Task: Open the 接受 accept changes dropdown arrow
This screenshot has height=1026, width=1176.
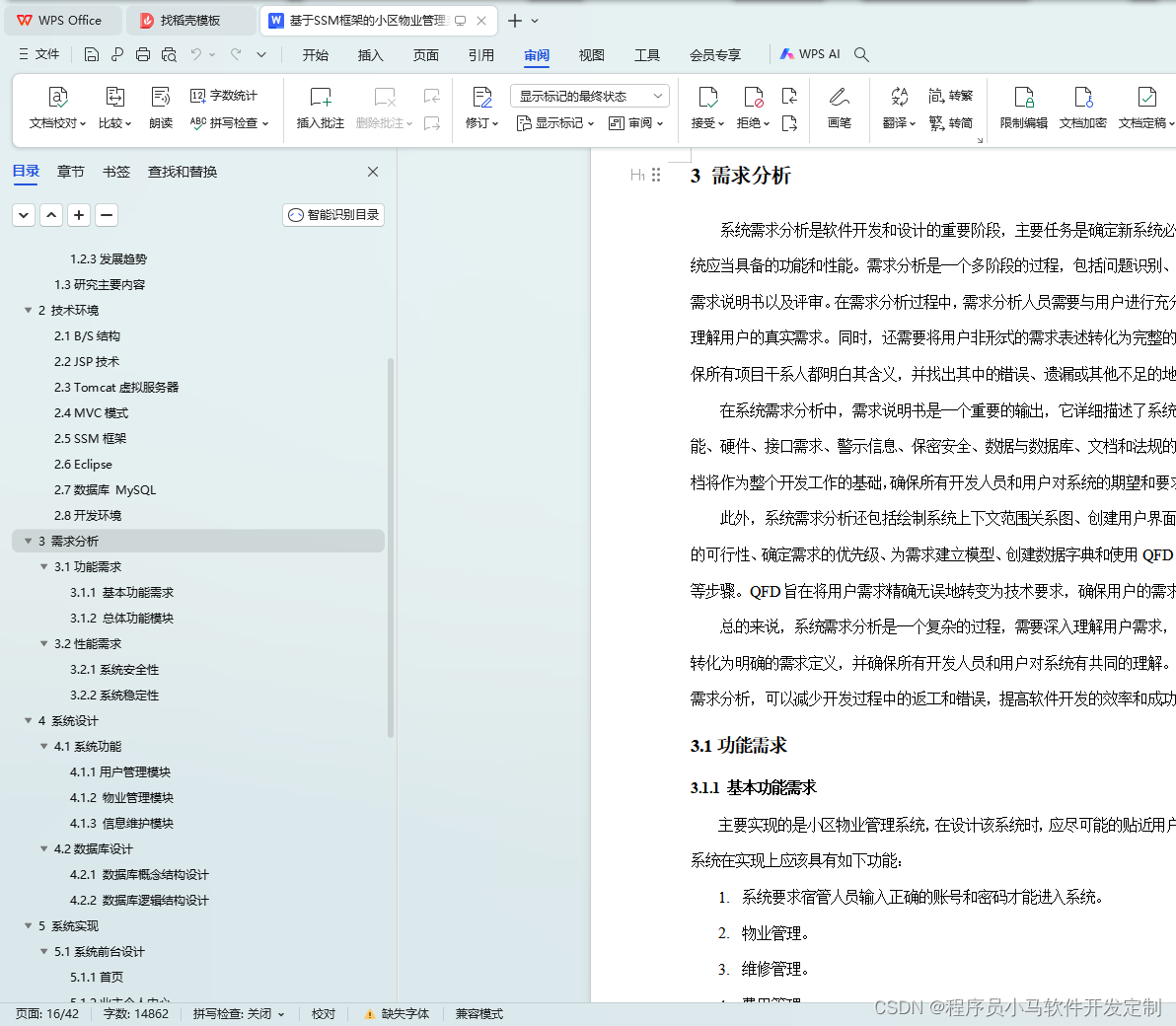Action: (x=722, y=122)
